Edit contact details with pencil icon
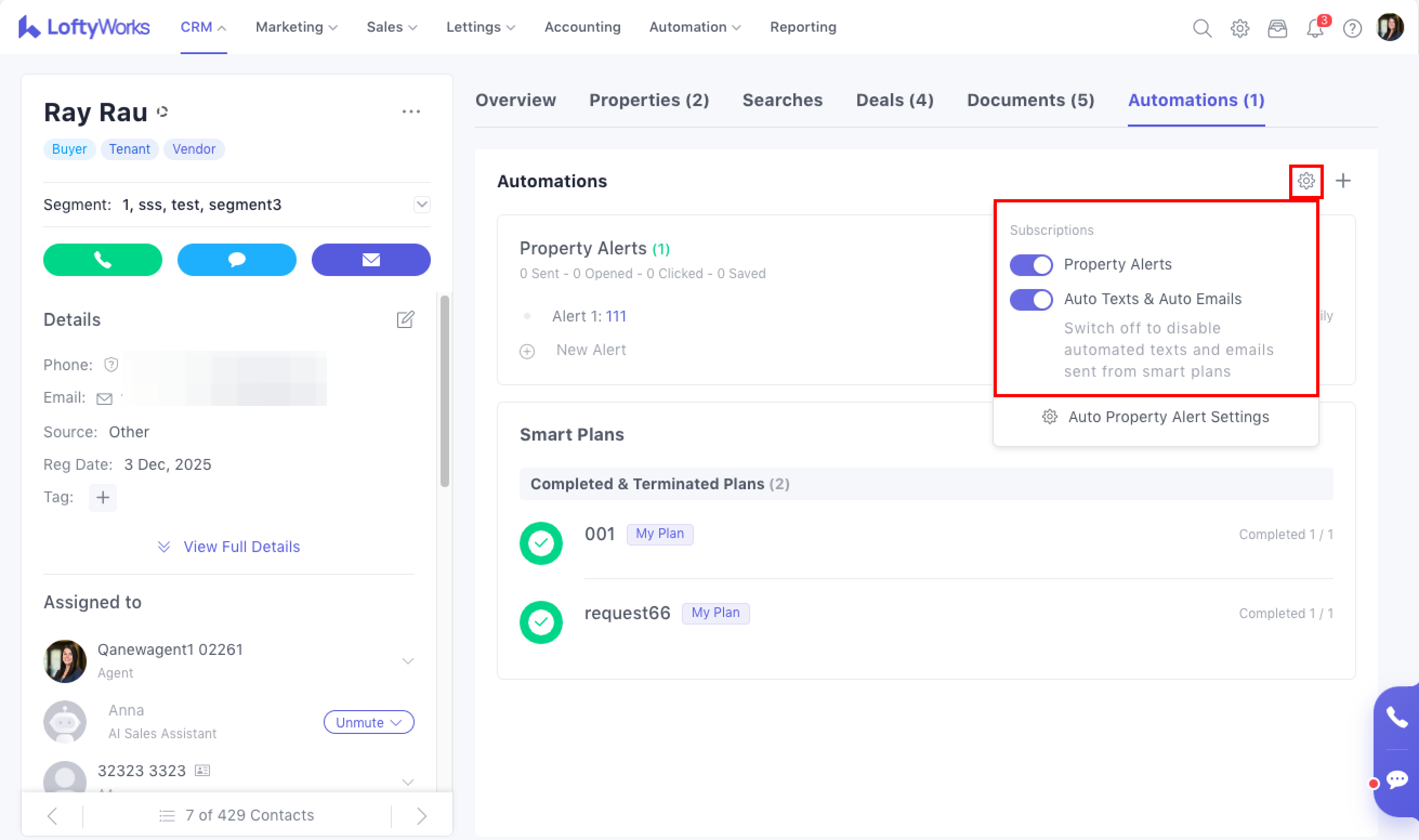This screenshot has height=840, width=1419. [405, 320]
